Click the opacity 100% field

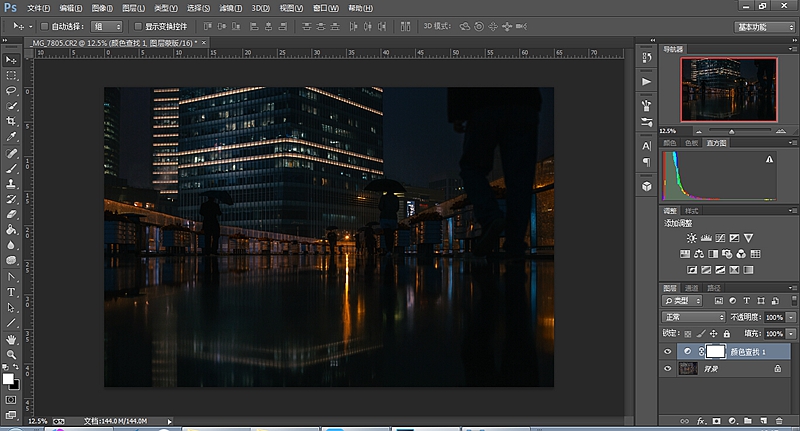pyautogui.click(x=774, y=317)
